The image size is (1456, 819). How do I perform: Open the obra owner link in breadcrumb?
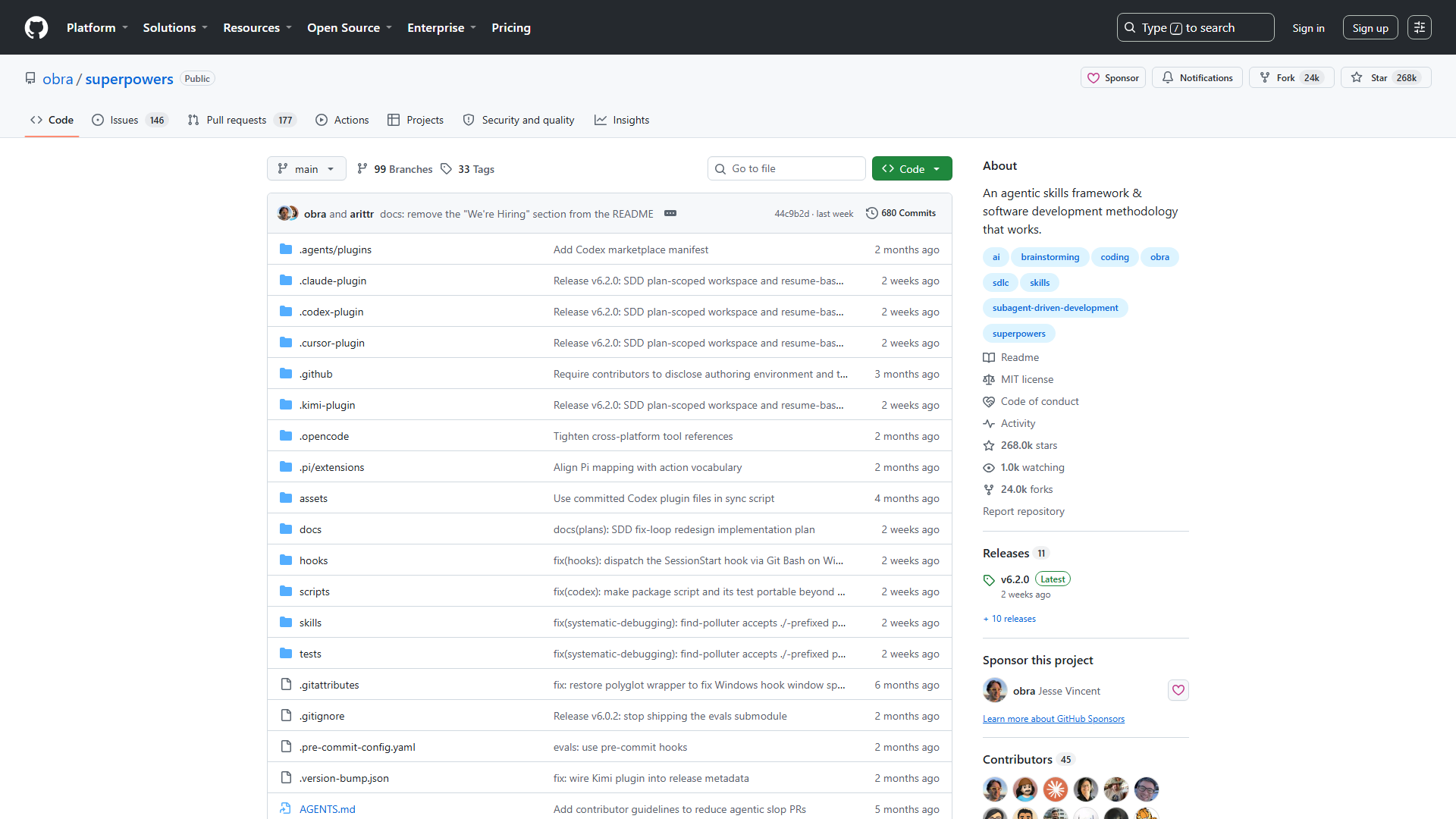pyautogui.click(x=58, y=79)
